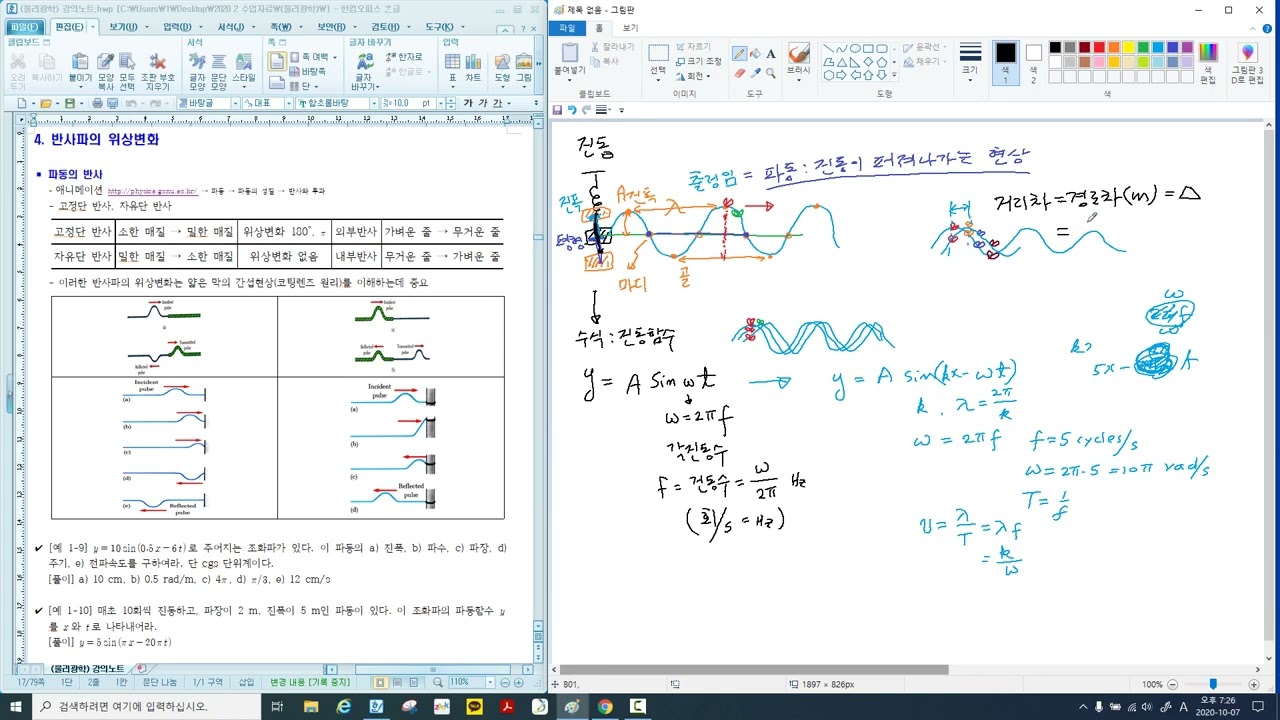Open the 보기(U) menu in Hangul
Screen dimensions: 1280x720
pyautogui.click(x=124, y=27)
